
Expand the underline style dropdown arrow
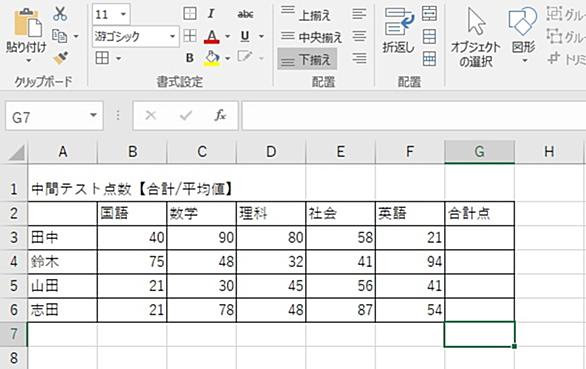(x=261, y=36)
